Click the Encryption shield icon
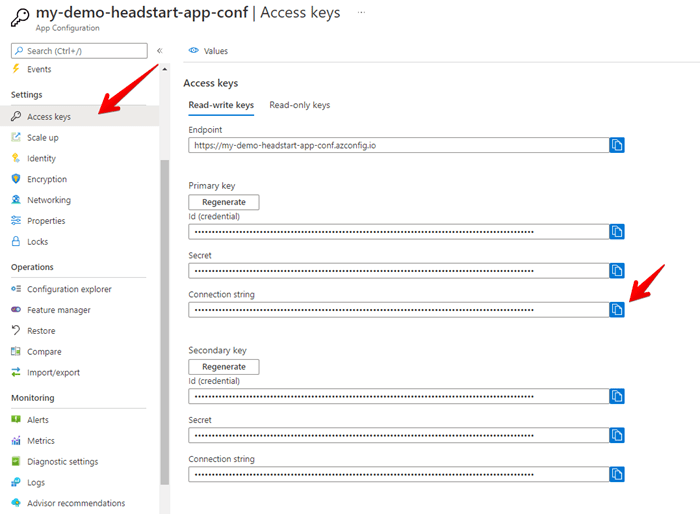 coord(16,179)
